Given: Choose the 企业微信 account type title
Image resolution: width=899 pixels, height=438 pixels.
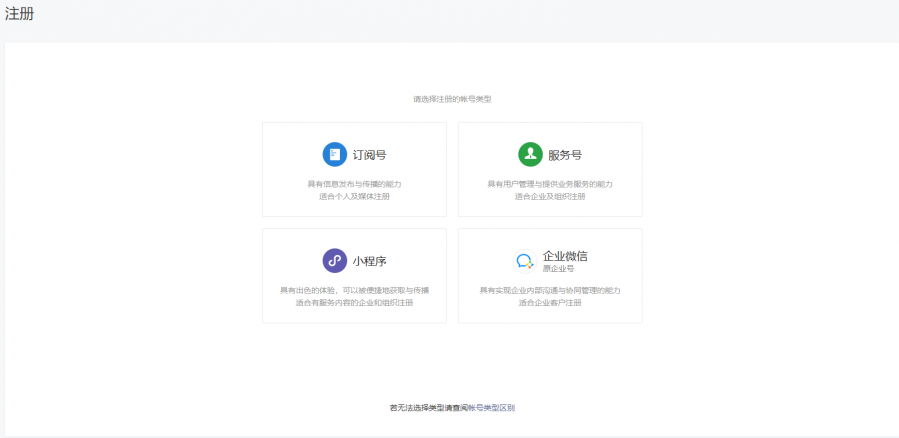Looking at the screenshot, I should point(565,256).
